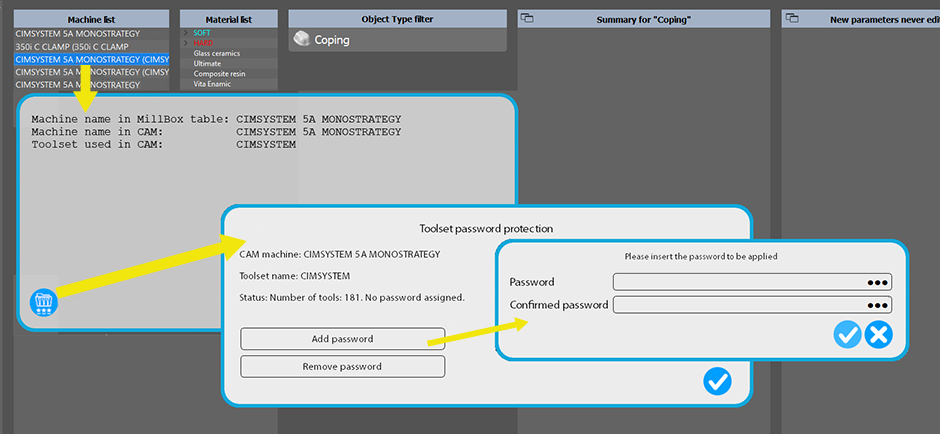The image size is (940, 434).
Task: Expand the HARD material group arrow
Action: tap(186, 43)
